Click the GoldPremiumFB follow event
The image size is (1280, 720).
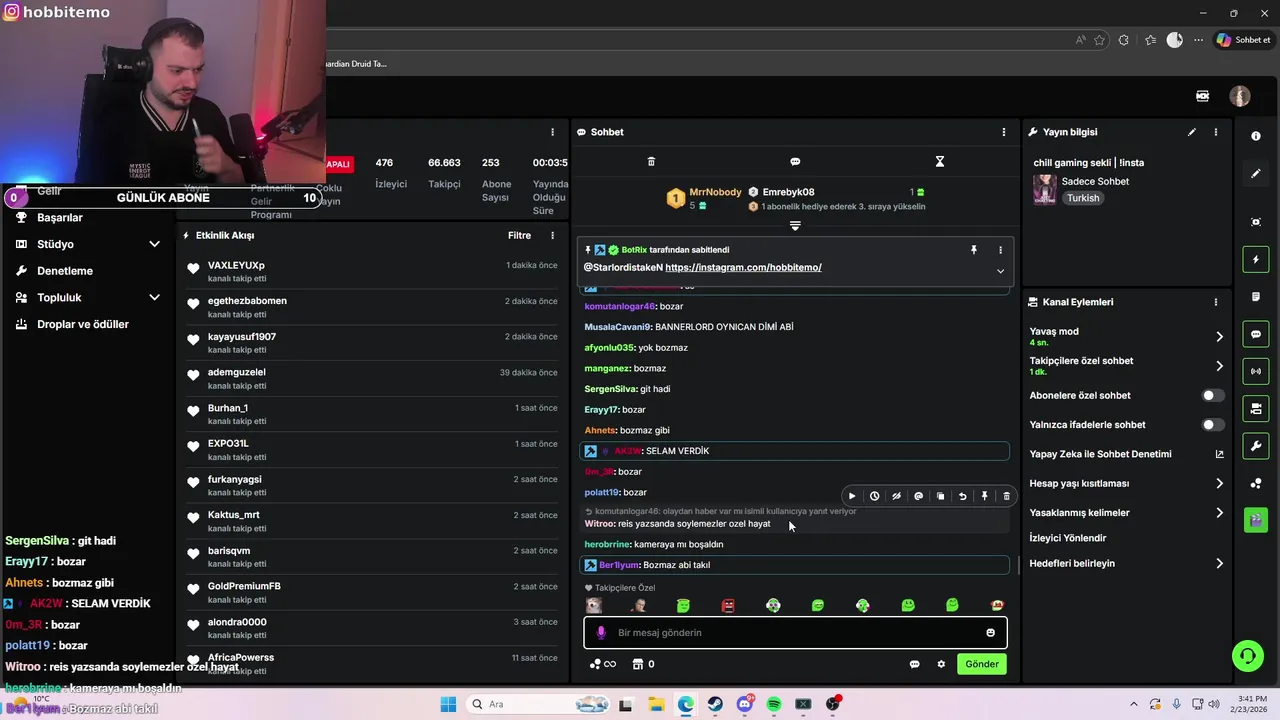tap(372, 592)
